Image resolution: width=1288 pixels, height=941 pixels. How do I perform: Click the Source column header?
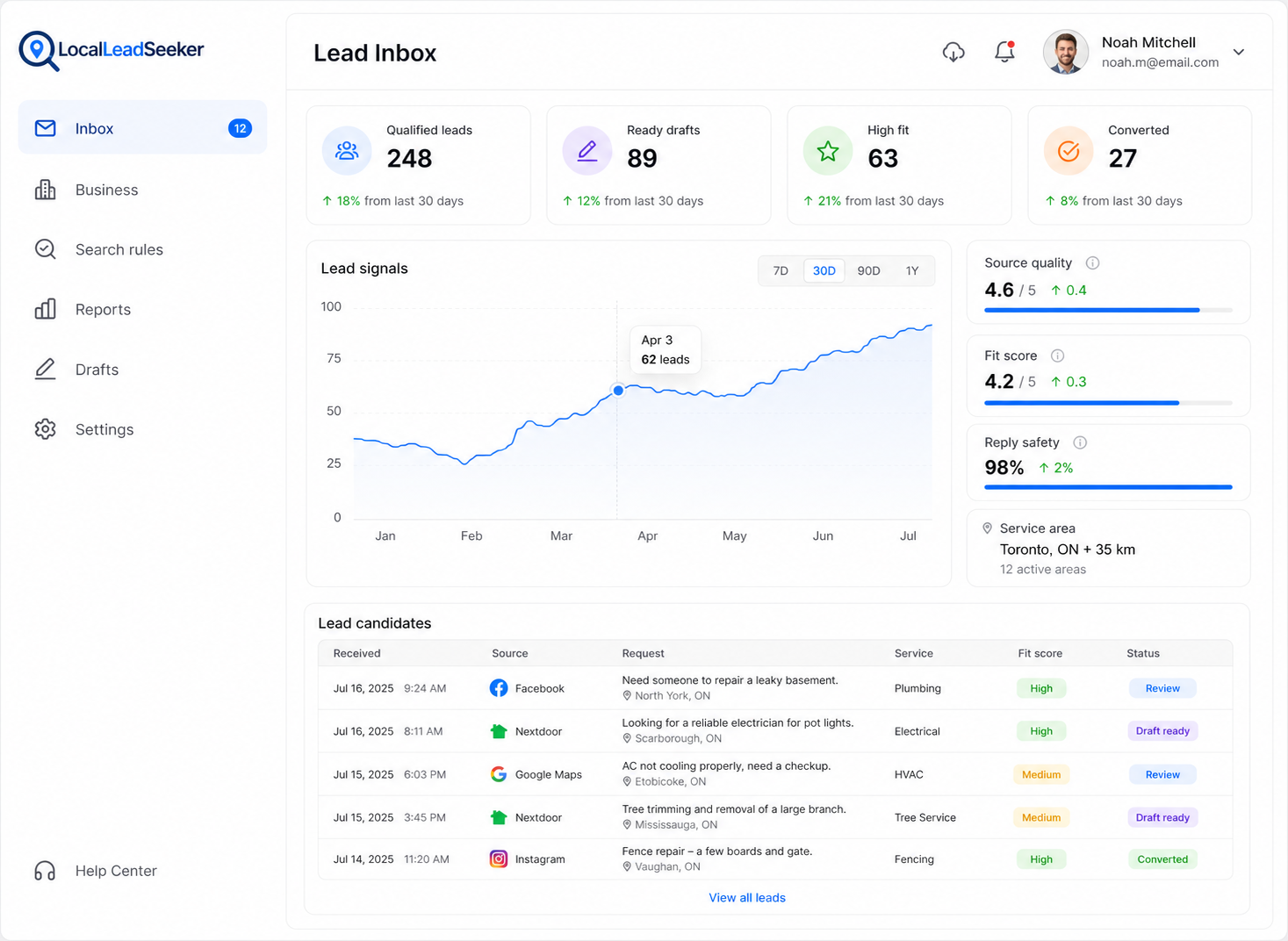coord(510,653)
